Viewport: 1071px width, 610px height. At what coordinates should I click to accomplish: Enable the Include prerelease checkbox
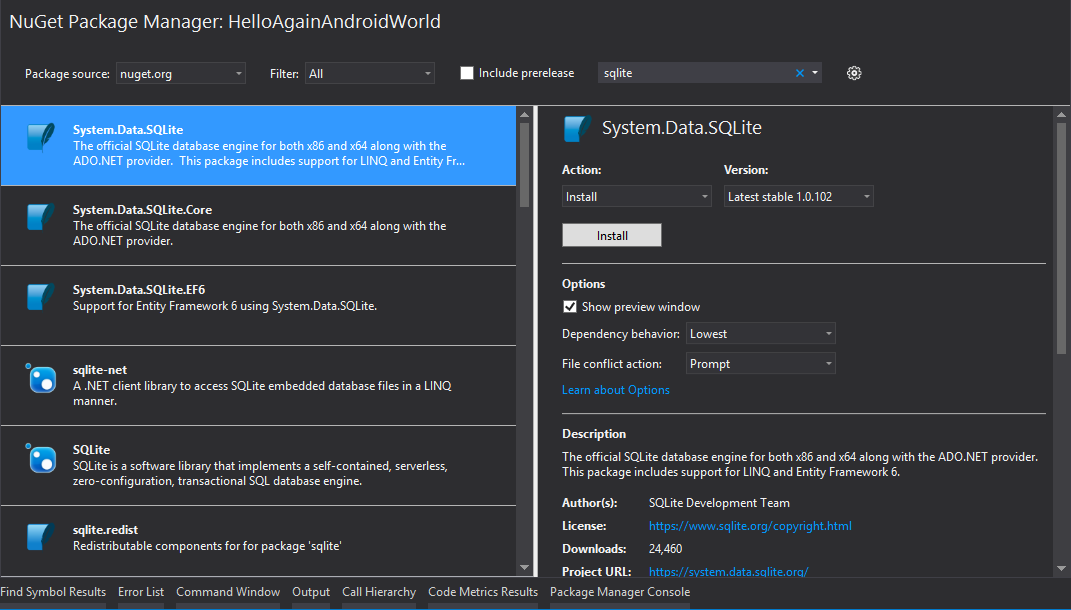coord(467,73)
